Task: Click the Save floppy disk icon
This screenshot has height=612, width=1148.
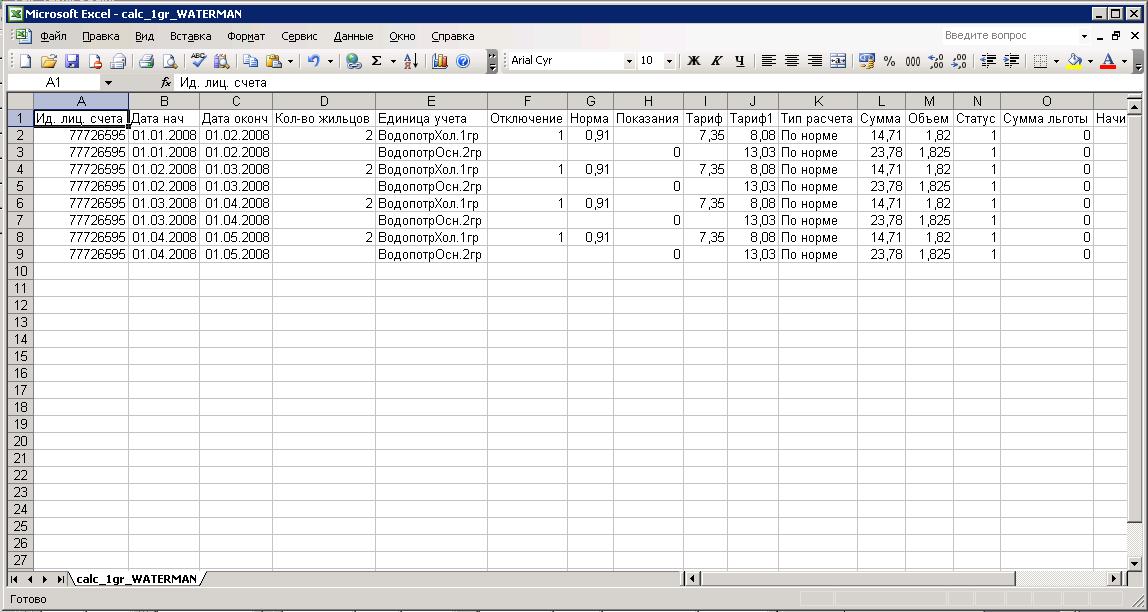Action: [71, 61]
